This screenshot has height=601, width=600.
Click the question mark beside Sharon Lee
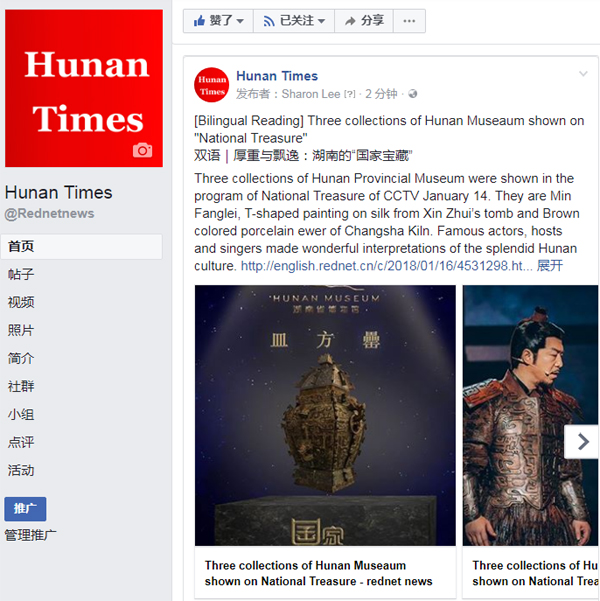click(x=349, y=94)
